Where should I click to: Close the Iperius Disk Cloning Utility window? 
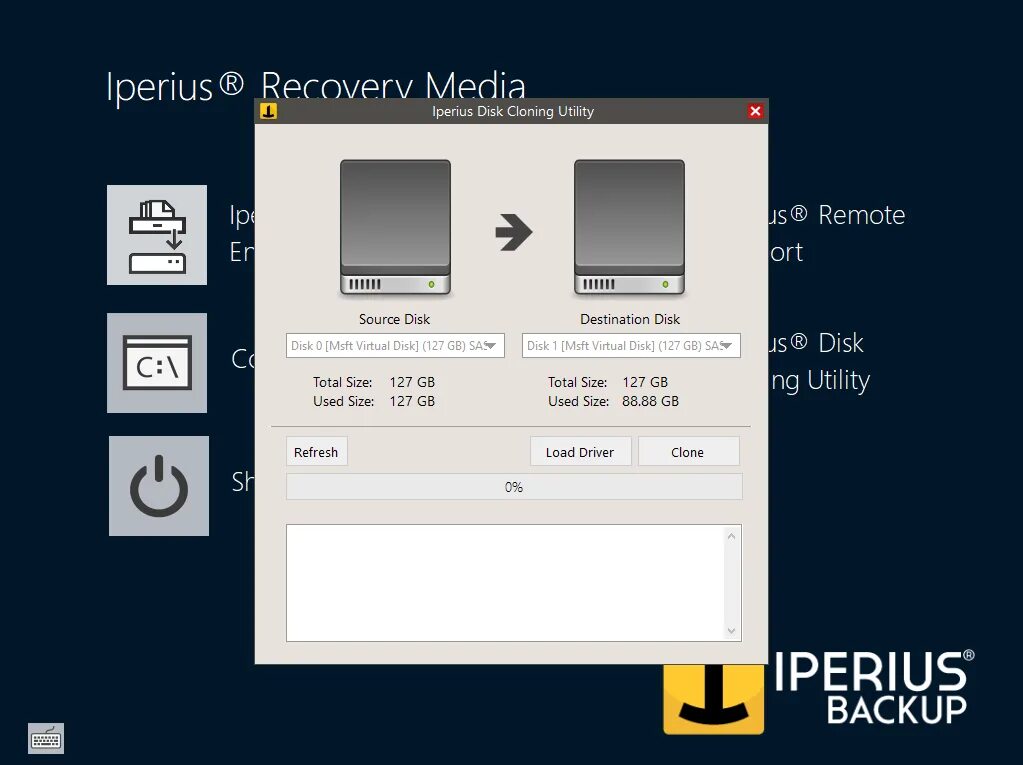pyautogui.click(x=756, y=111)
